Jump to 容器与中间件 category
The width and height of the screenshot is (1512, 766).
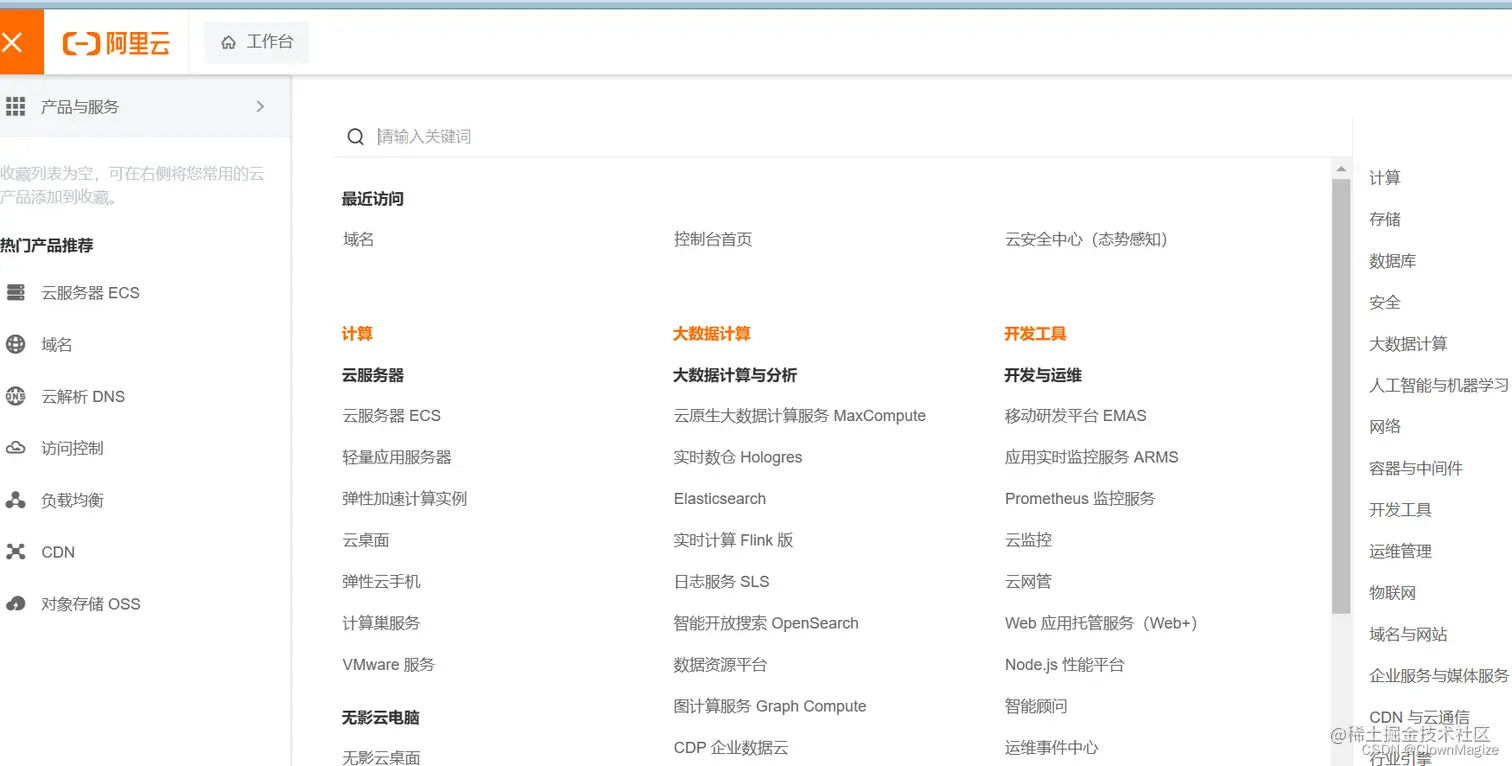point(1416,468)
